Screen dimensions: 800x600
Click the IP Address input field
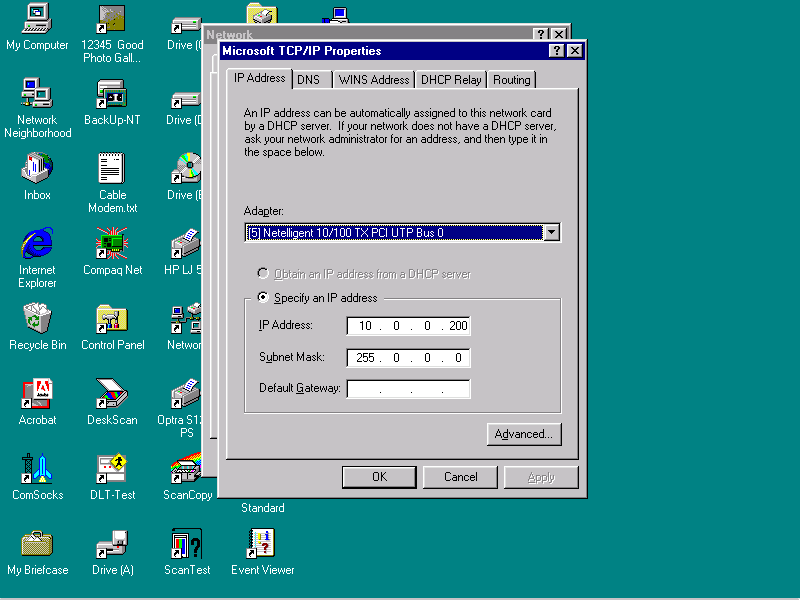coord(408,326)
